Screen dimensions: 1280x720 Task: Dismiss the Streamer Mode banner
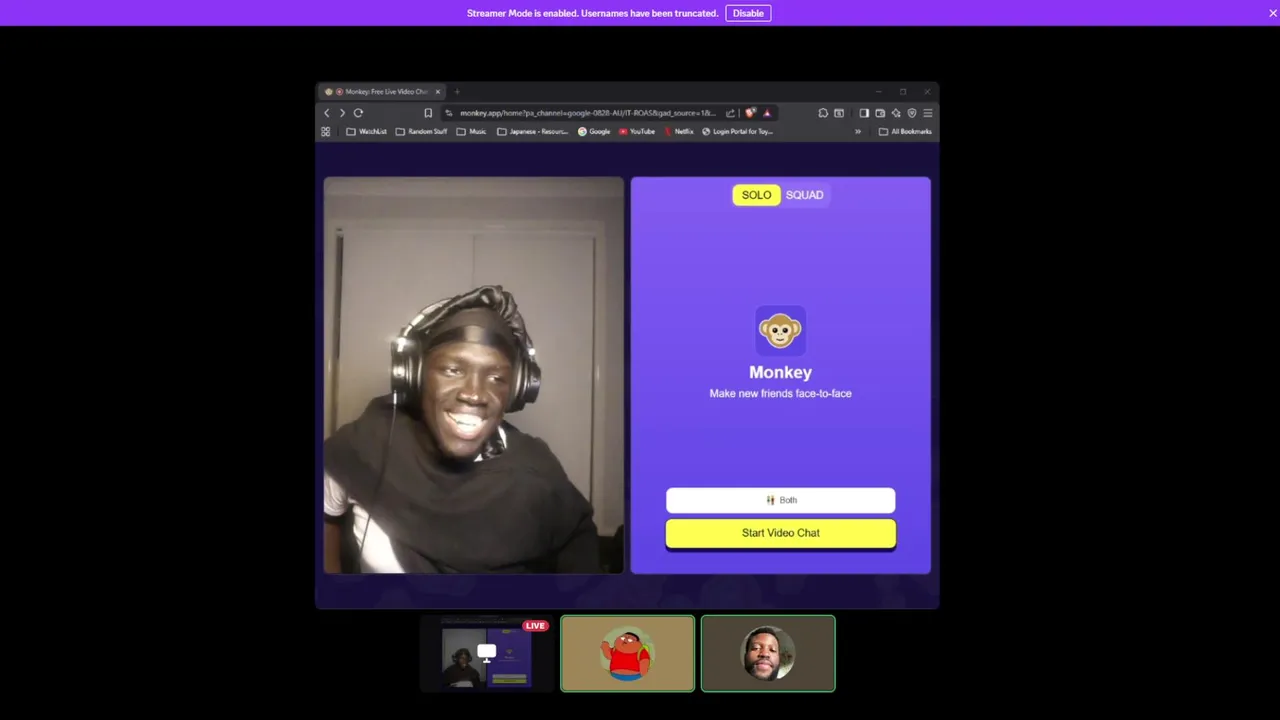[1273, 13]
